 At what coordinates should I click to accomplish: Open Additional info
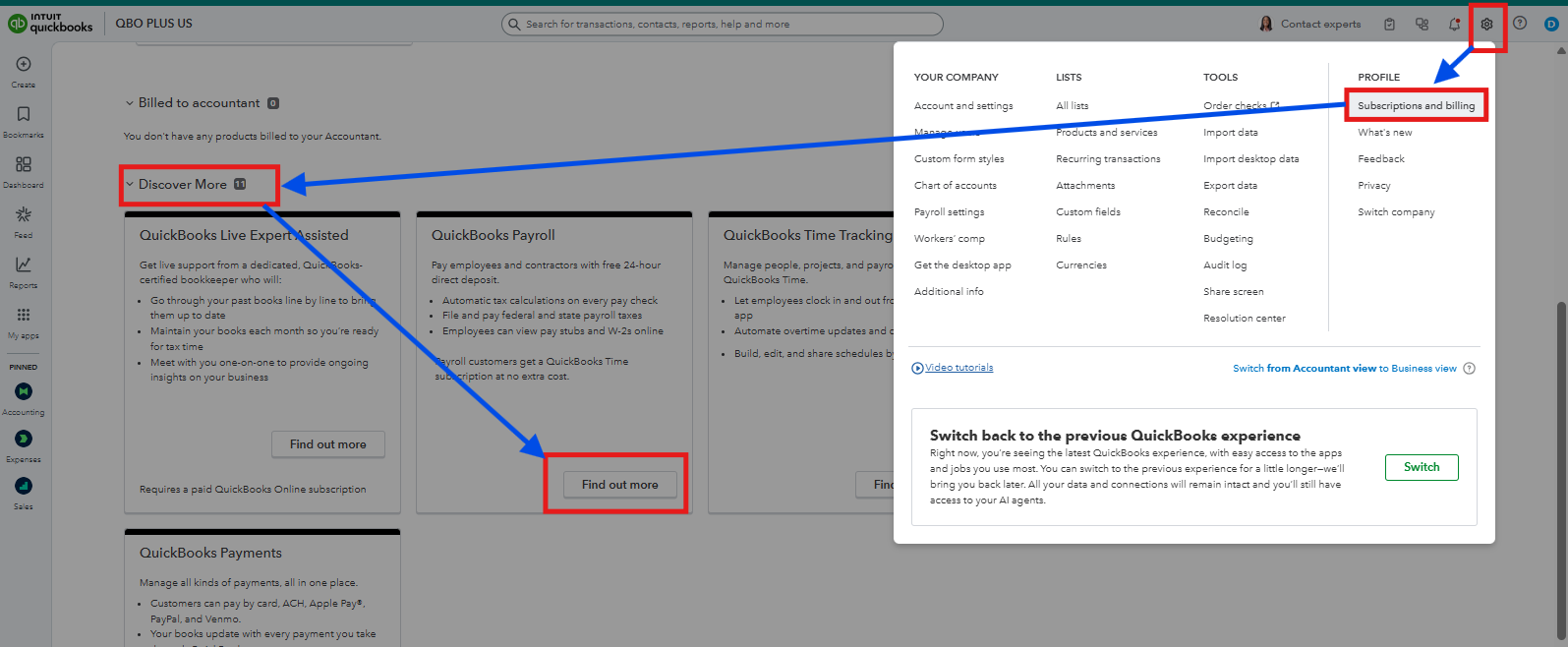[x=949, y=292]
